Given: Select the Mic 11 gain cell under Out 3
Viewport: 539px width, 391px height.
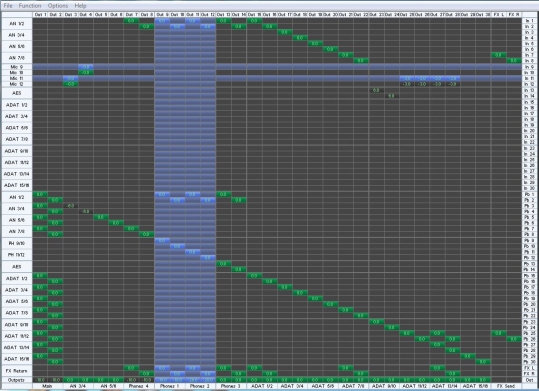Looking at the screenshot, I should click(70, 78).
